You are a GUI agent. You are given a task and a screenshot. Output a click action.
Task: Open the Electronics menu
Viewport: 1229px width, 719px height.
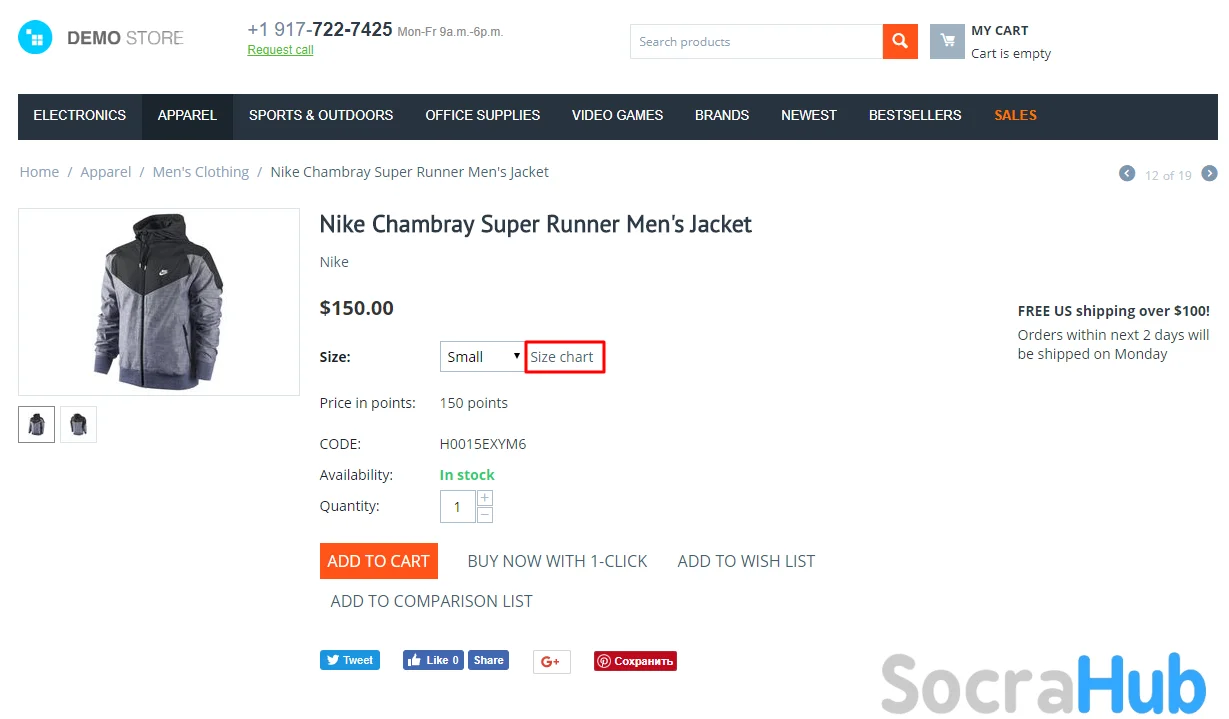[x=80, y=116]
